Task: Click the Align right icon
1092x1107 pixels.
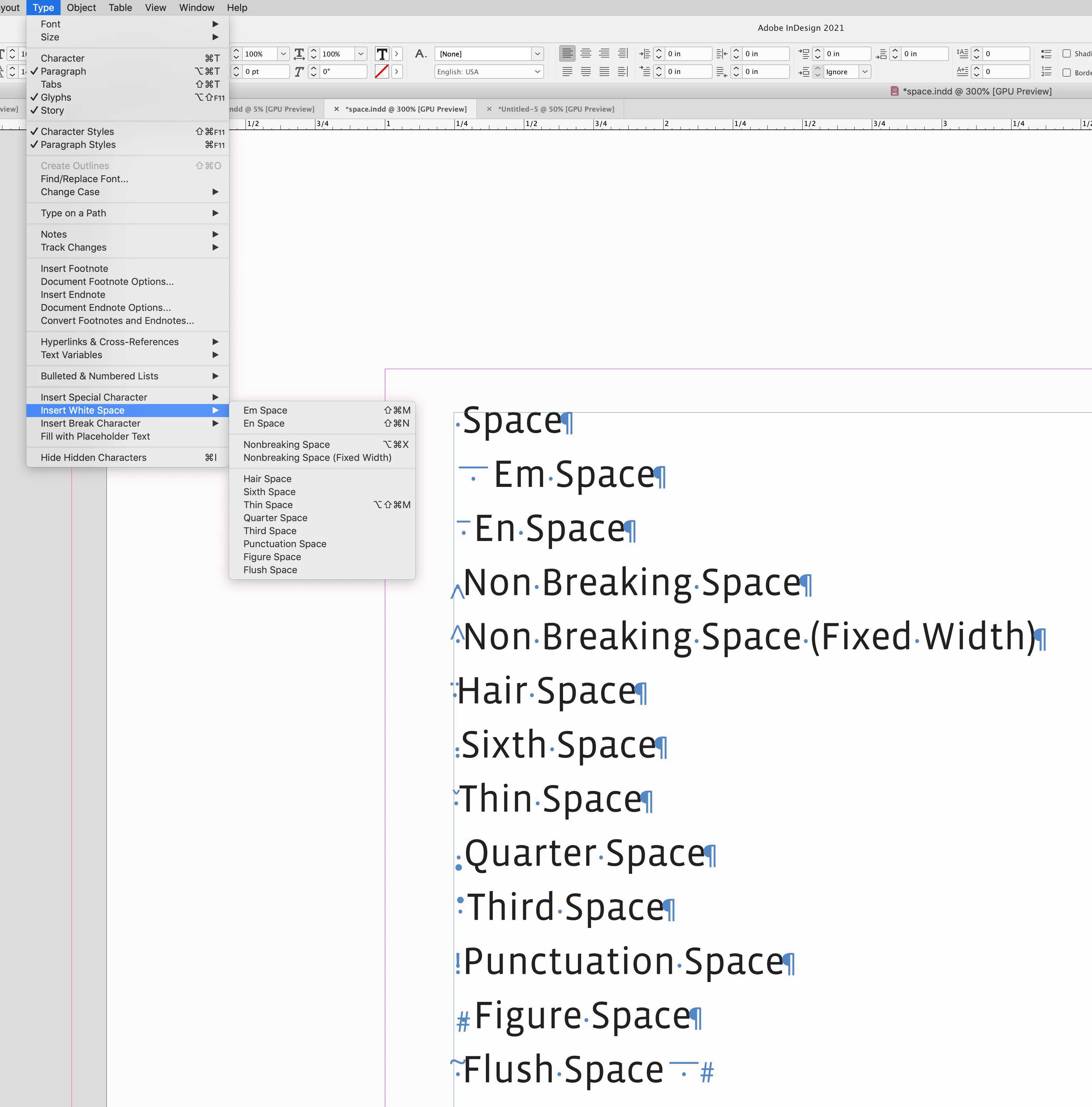Action: [604, 54]
